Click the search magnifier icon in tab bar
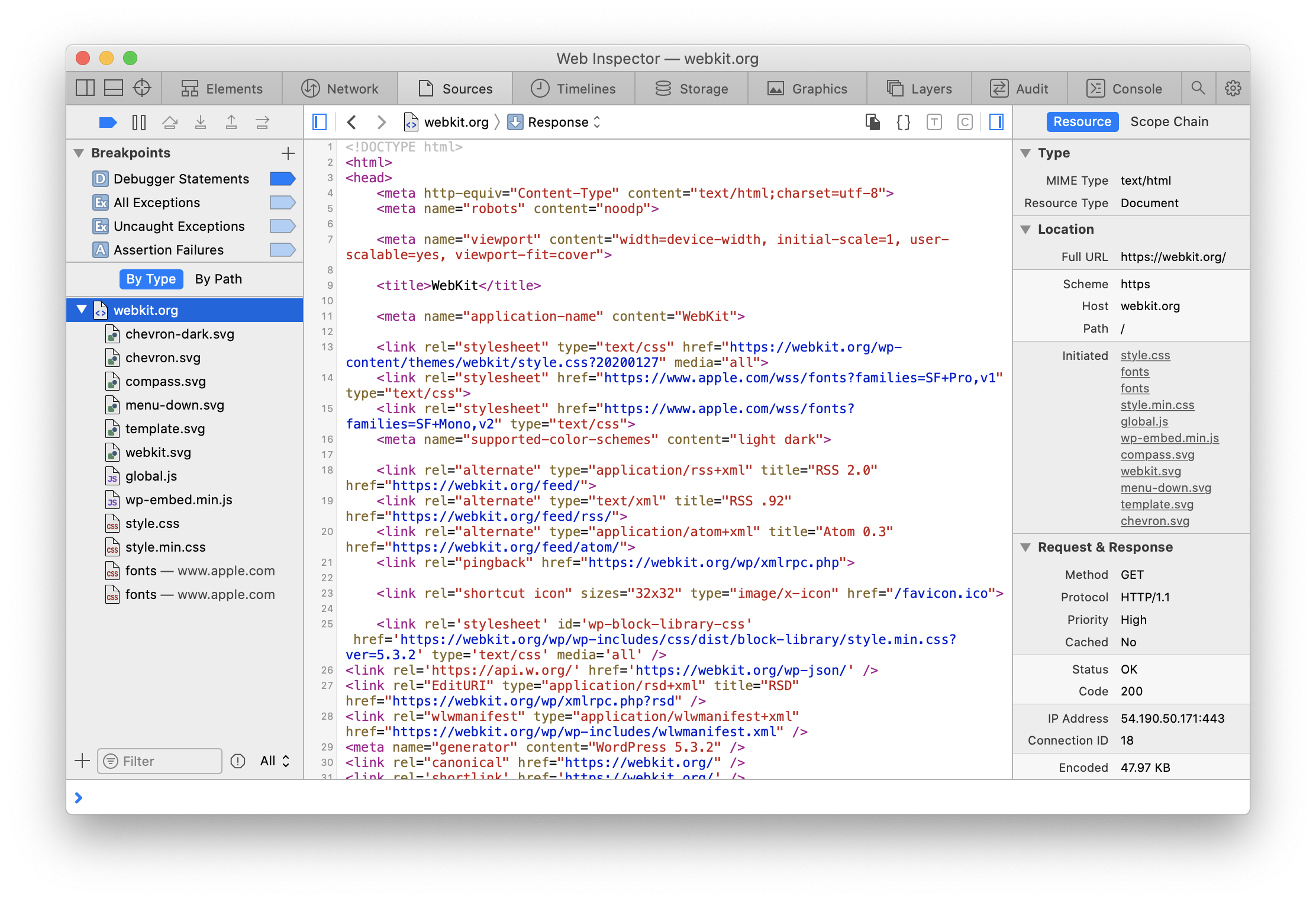 1198,88
